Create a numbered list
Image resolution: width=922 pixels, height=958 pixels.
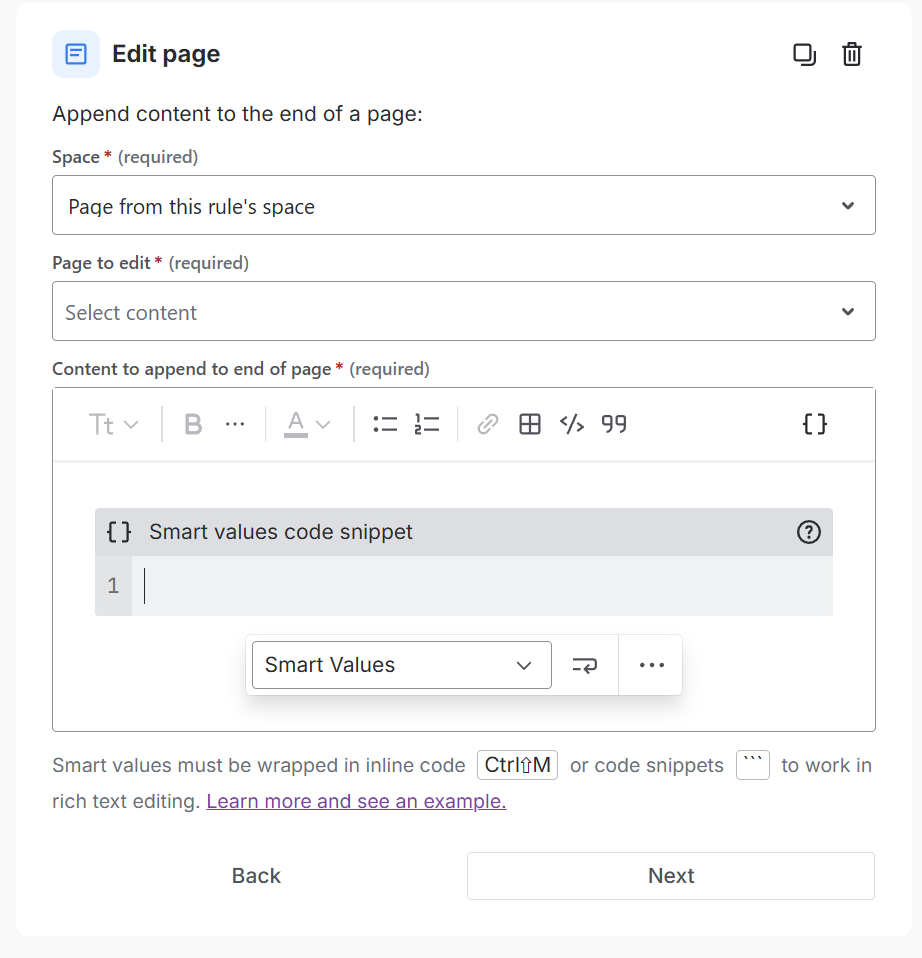point(427,424)
